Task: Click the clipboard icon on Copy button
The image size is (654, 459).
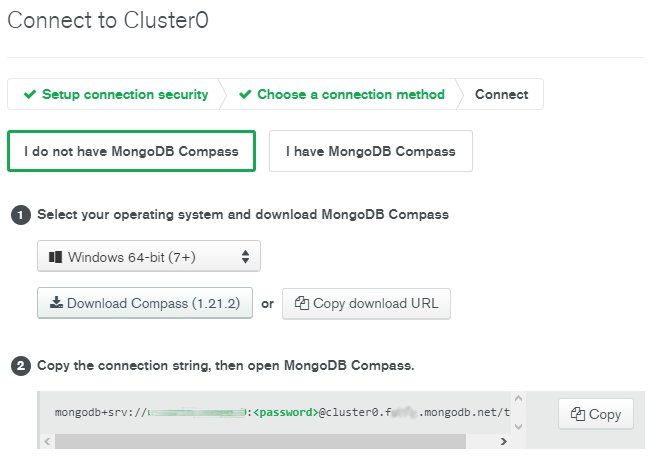Action: click(x=577, y=414)
